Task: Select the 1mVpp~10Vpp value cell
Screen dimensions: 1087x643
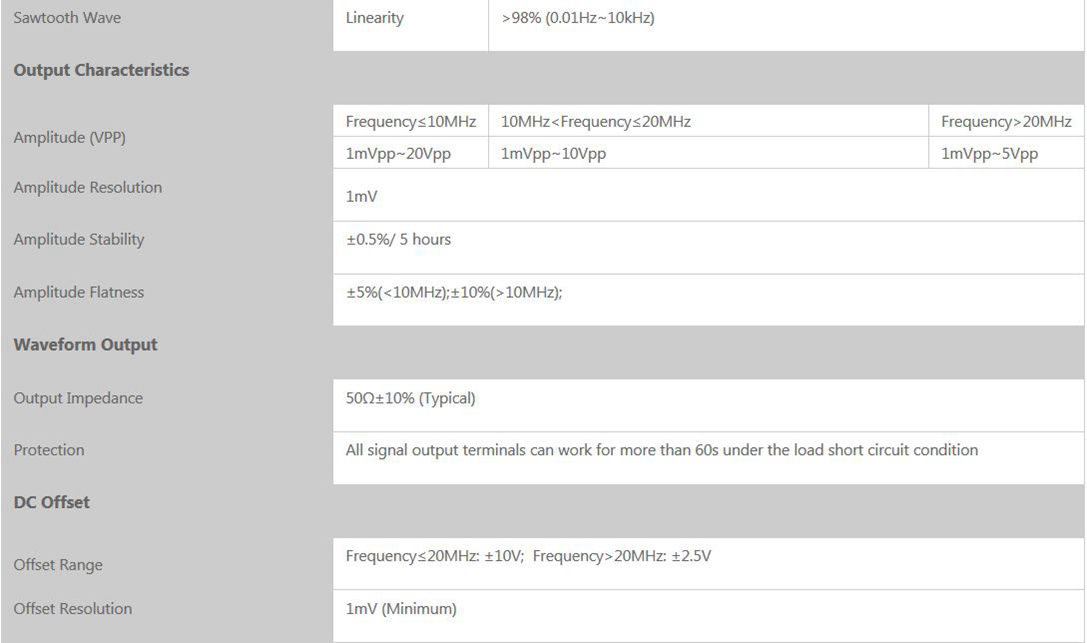Action: coord(553,154)
